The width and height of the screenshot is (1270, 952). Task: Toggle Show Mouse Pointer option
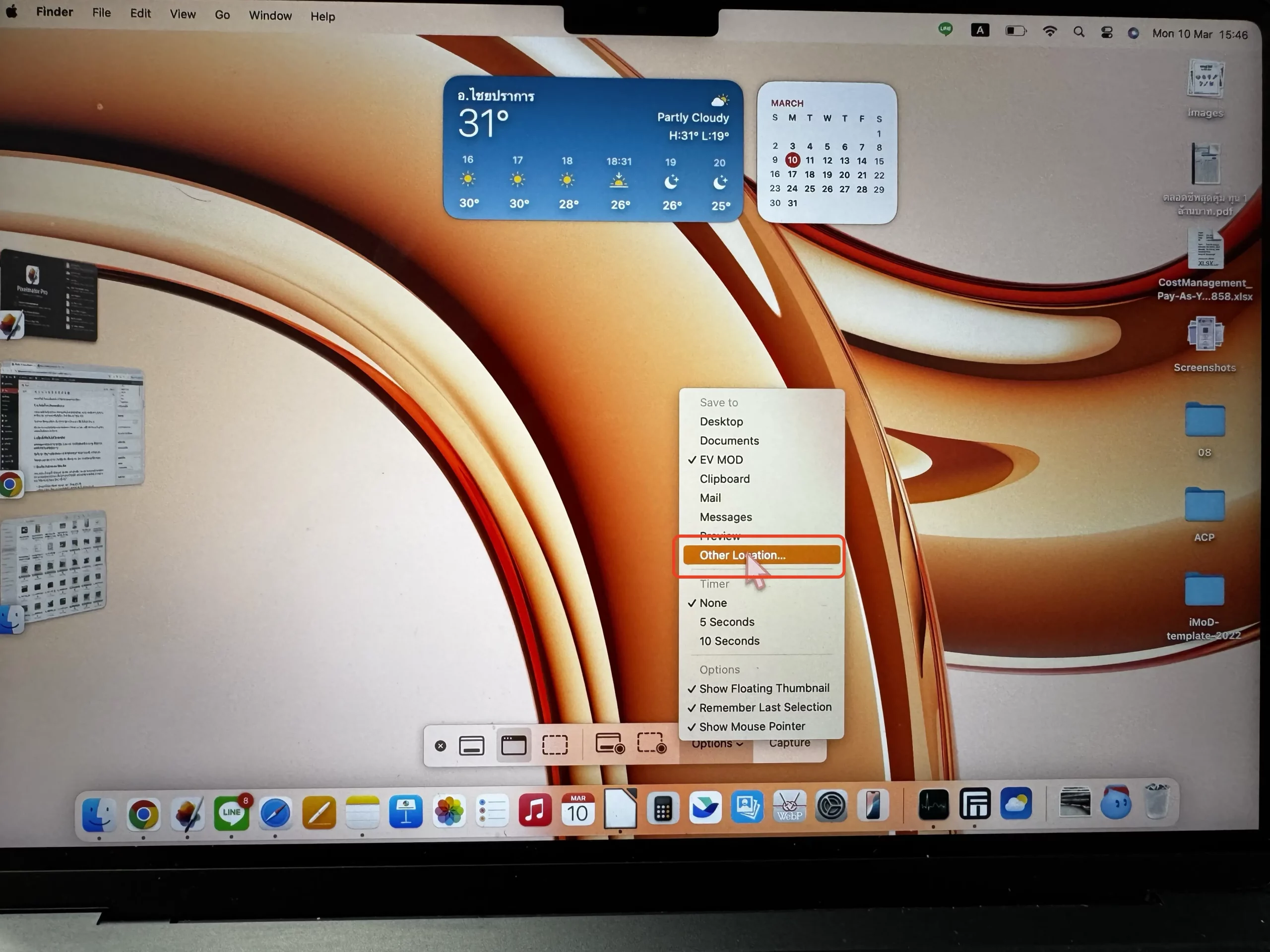tap(752, 726)
